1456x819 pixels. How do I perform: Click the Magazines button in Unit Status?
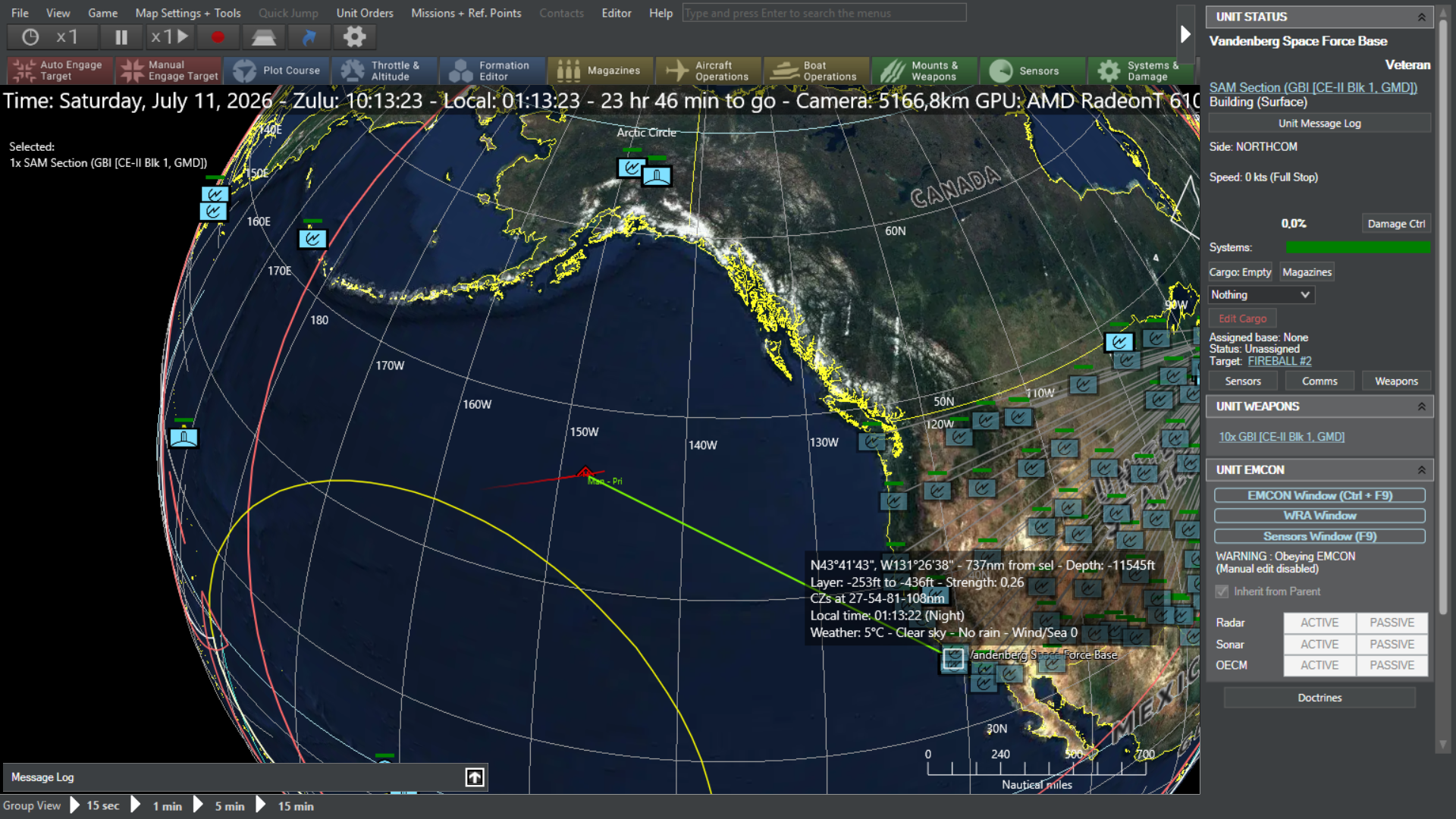coord(1307,272)
